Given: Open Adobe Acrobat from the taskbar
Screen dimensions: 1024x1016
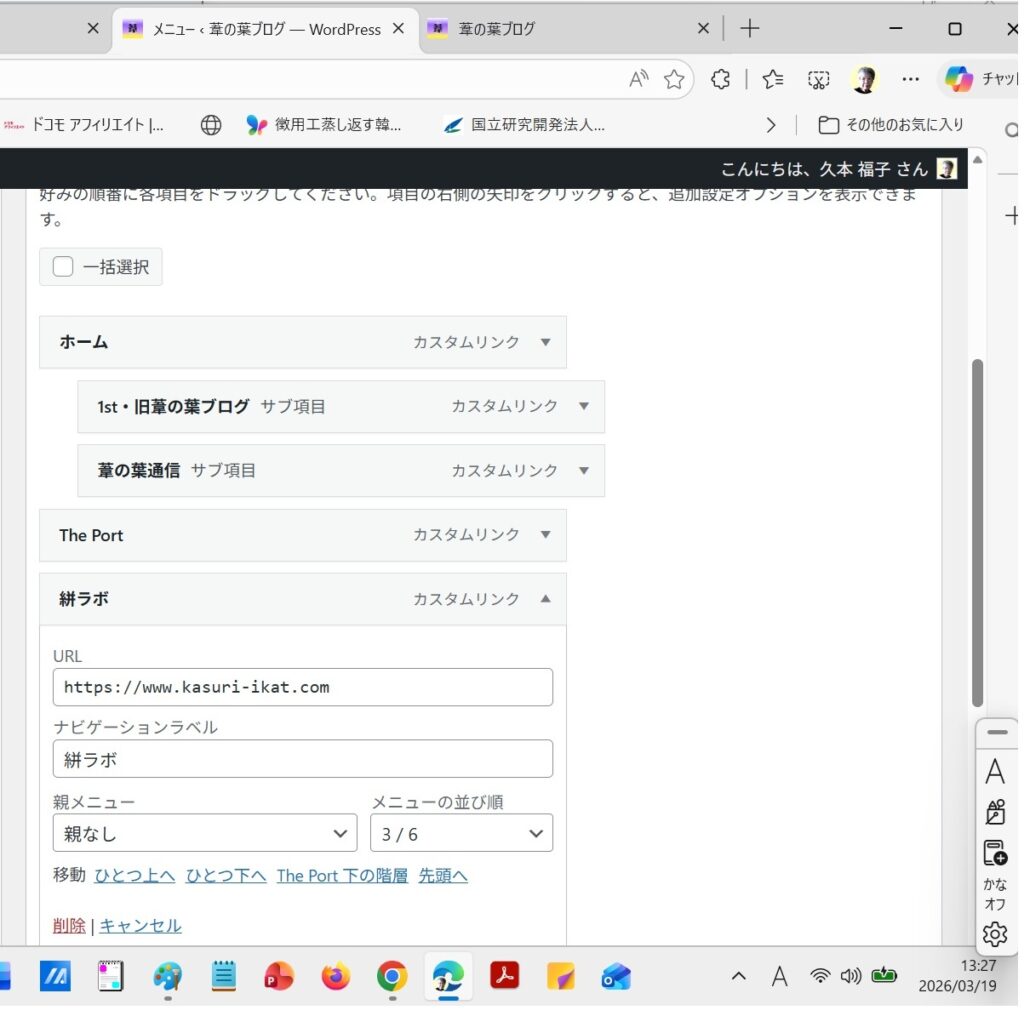Looking at the screenshot, I should [x=505, y=977].
